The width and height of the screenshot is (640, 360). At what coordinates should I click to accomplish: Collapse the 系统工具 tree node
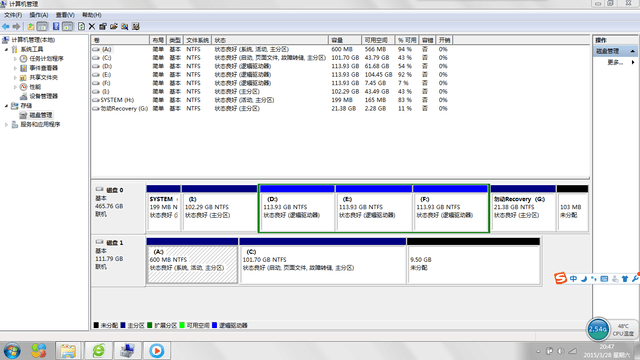6,49
